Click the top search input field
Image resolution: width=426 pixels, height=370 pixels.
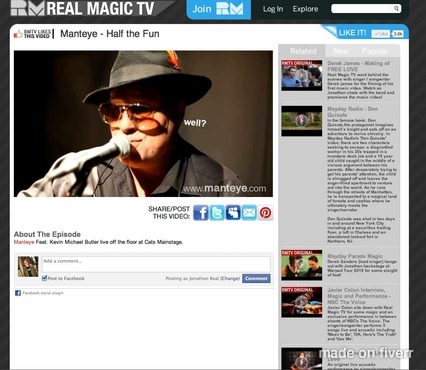pos(362,9)
